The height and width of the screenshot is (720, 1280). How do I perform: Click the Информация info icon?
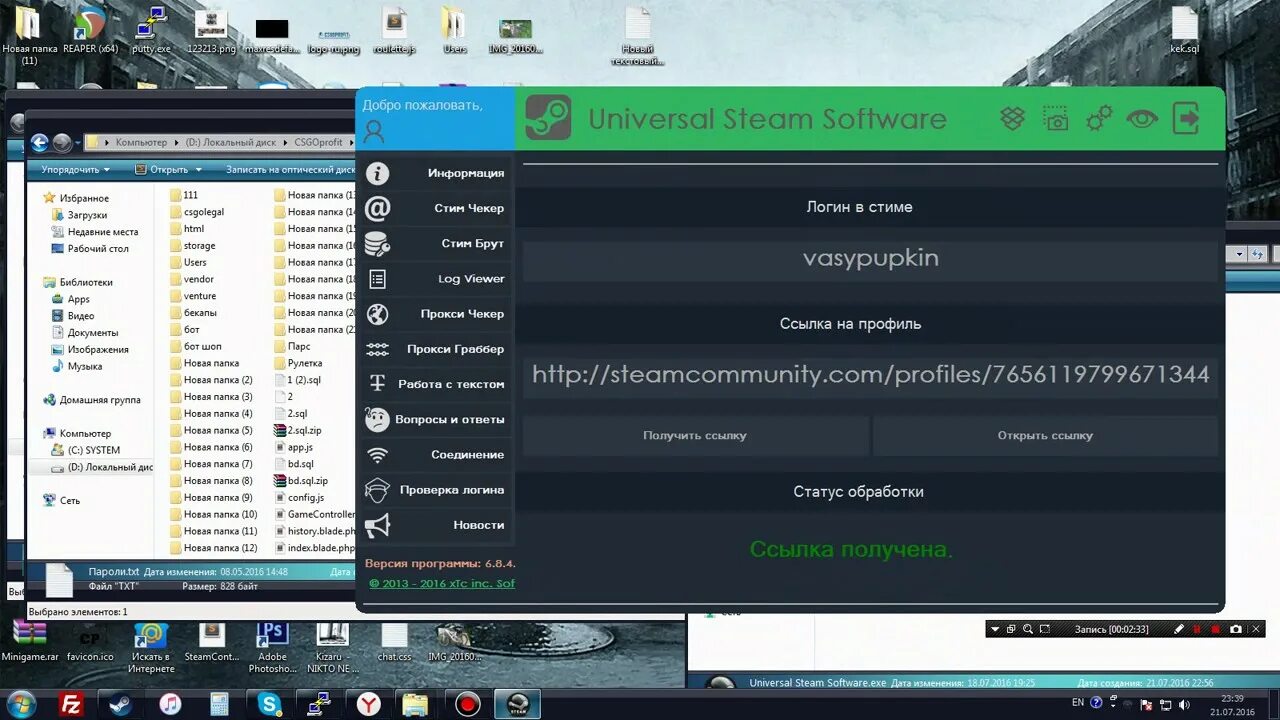click(x=377, y=173)
